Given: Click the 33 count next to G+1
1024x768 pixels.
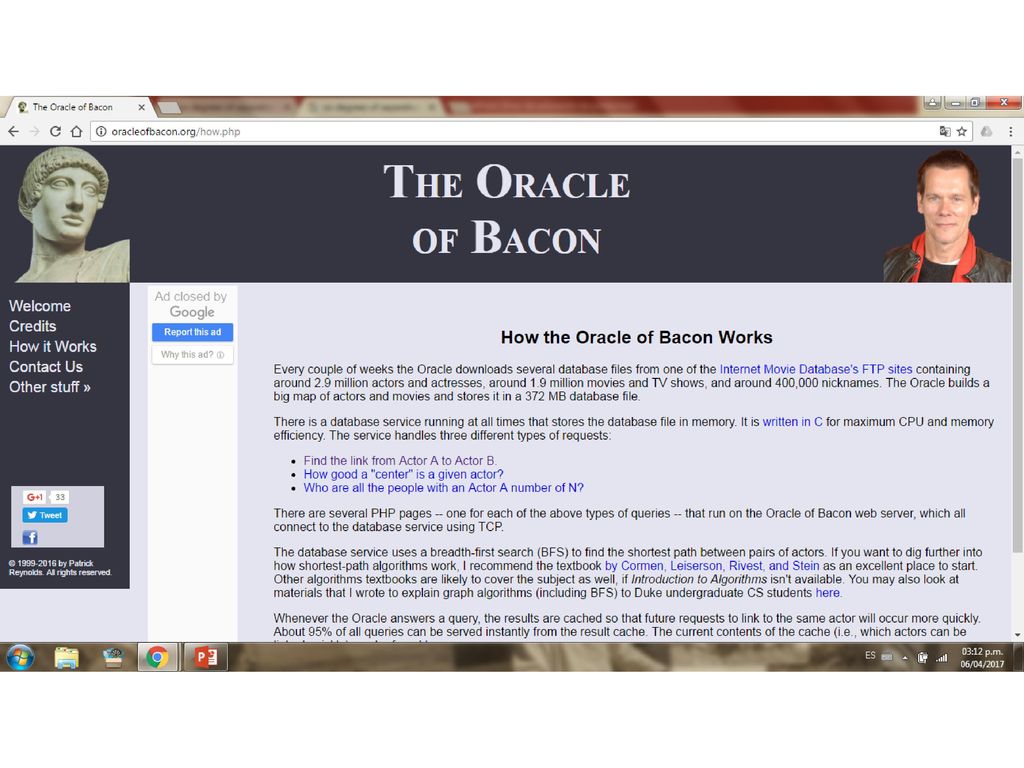Looking at the screenshot, I should point(60,497).
